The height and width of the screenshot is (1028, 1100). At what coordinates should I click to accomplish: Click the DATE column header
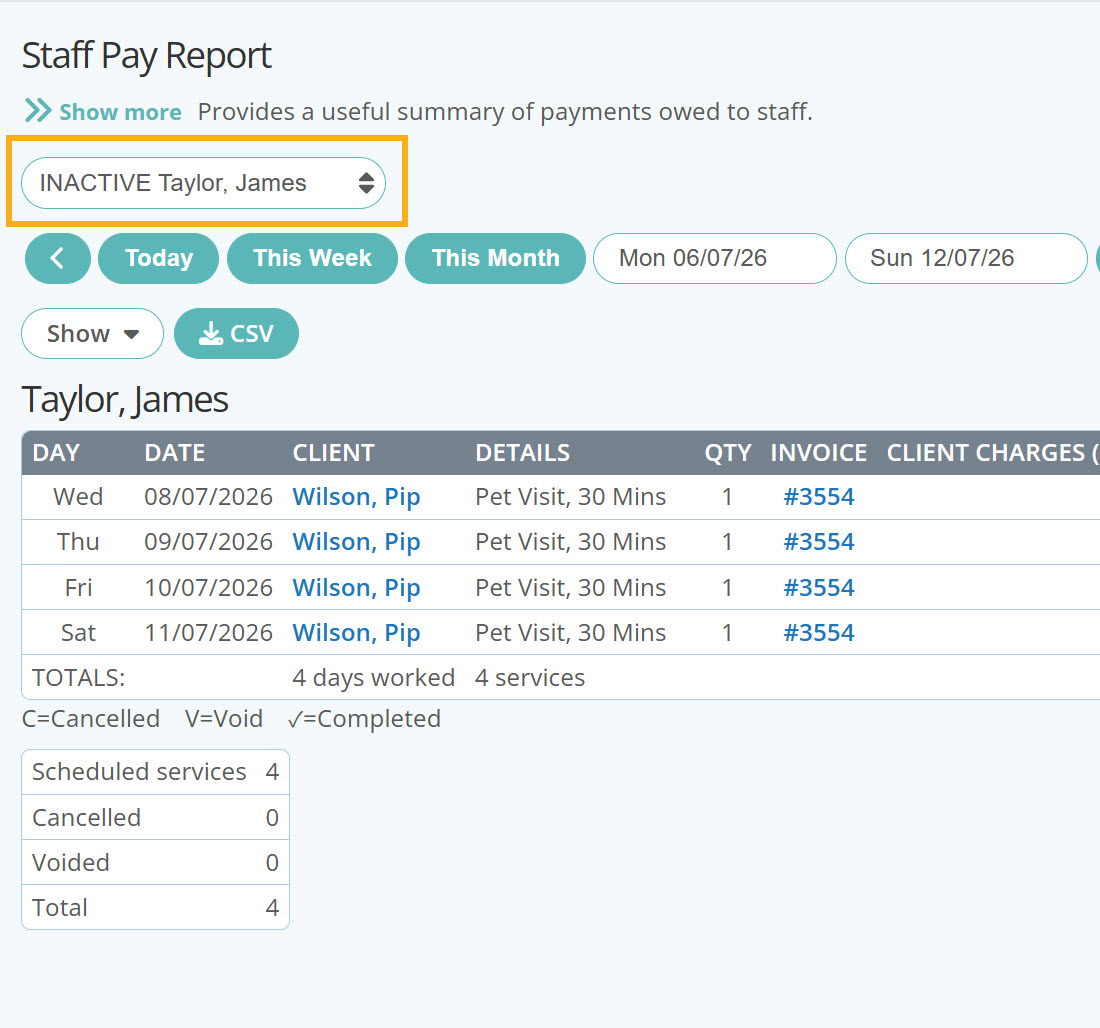click(175, 453)
